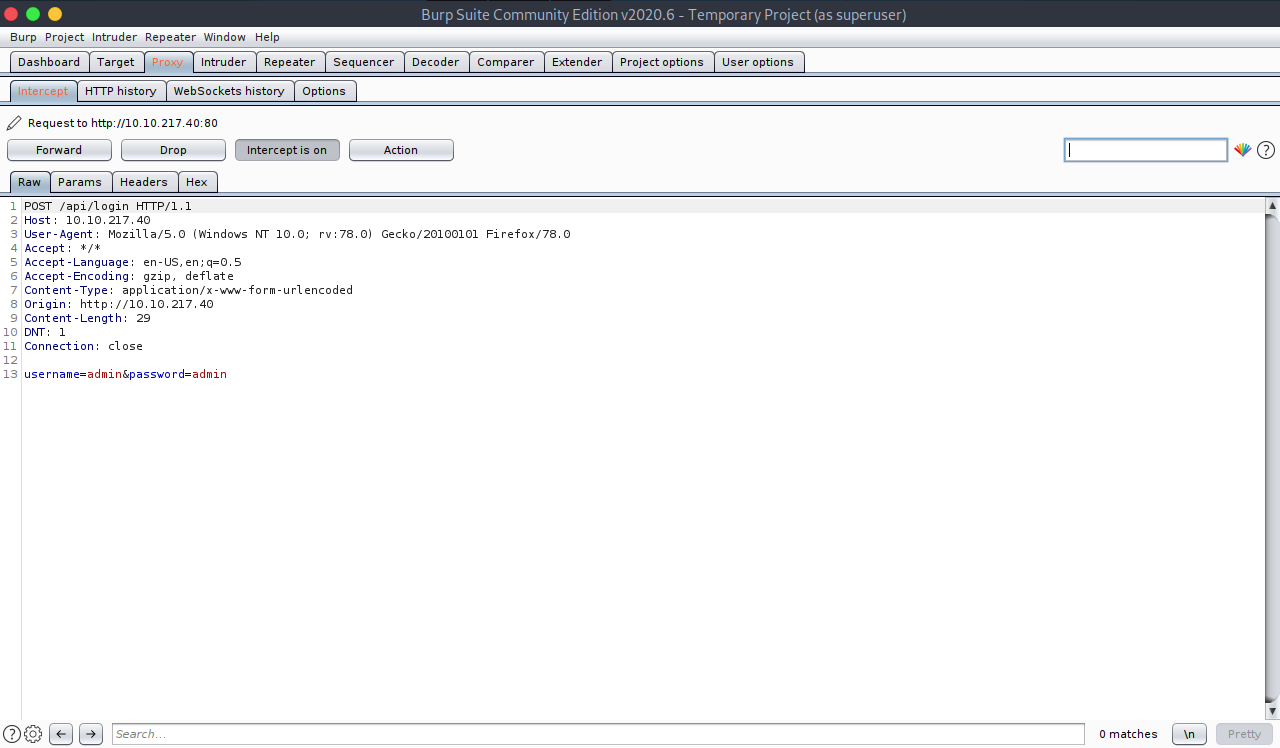The image size is (1280, 748).
Task: Switch to the Dashboard tab
Action: [49, 62]
